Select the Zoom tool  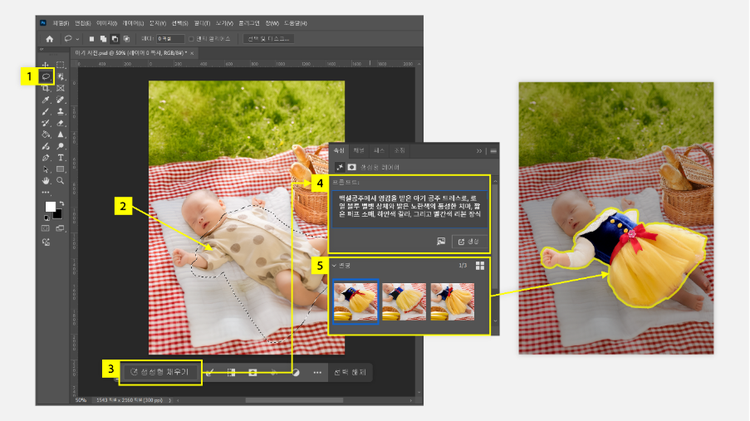(x=60, y=180)
